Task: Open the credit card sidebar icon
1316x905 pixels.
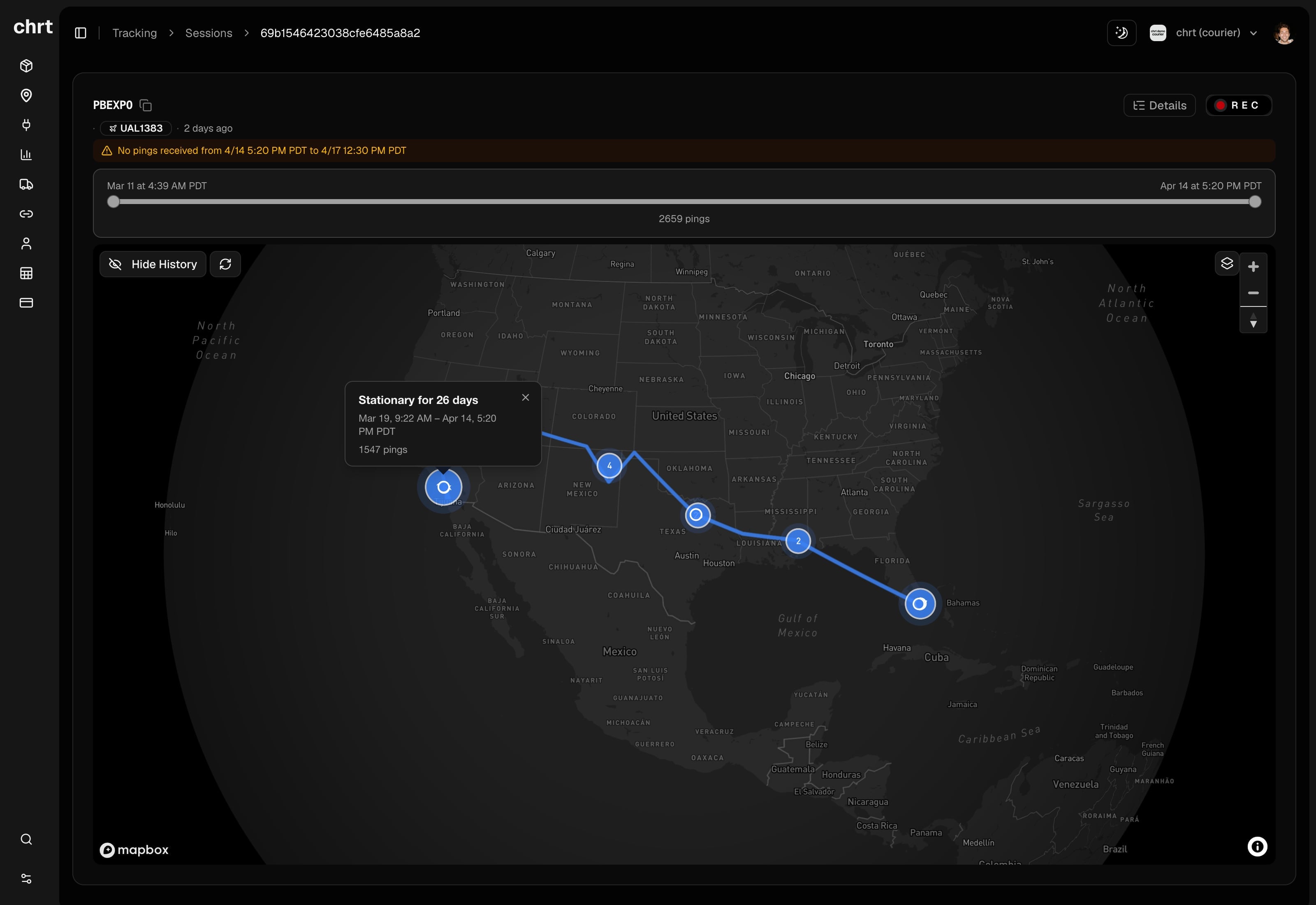Action: pyautogui.click(x=26, y=303)
